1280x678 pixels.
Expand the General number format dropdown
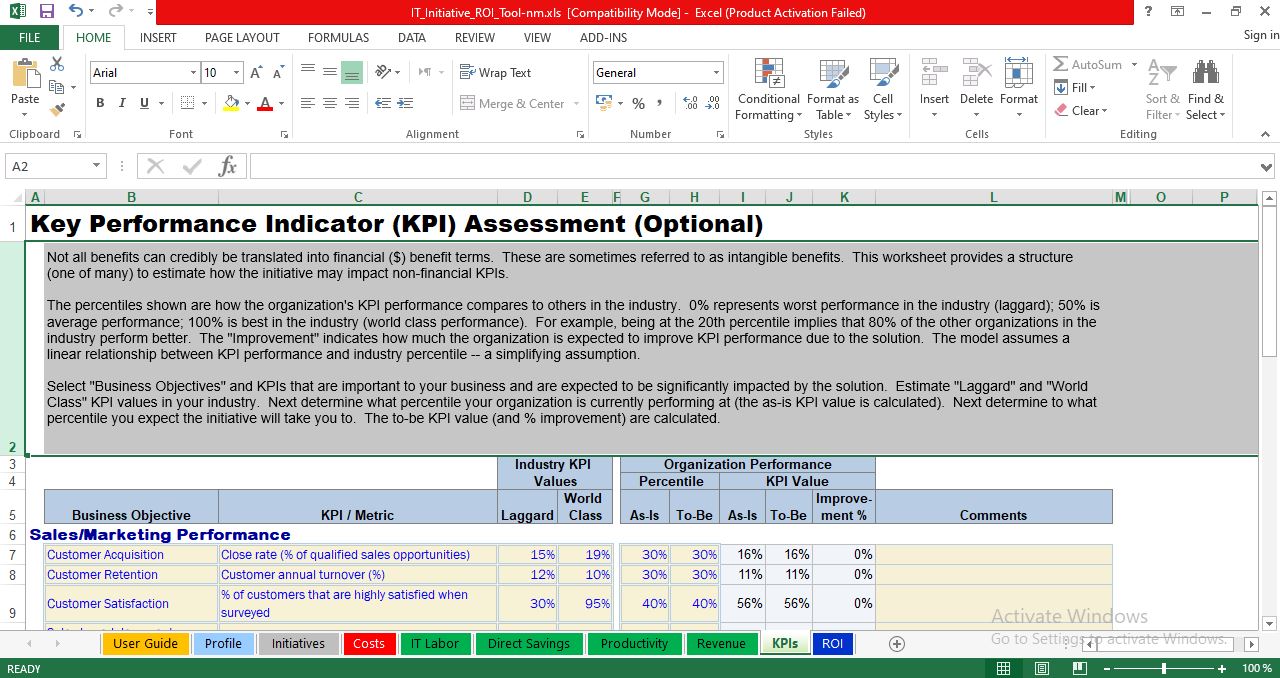pos(718,72)
